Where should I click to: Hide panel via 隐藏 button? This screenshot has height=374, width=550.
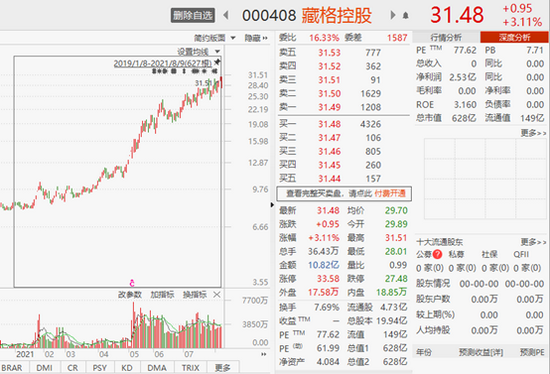(x=256, y=38)
